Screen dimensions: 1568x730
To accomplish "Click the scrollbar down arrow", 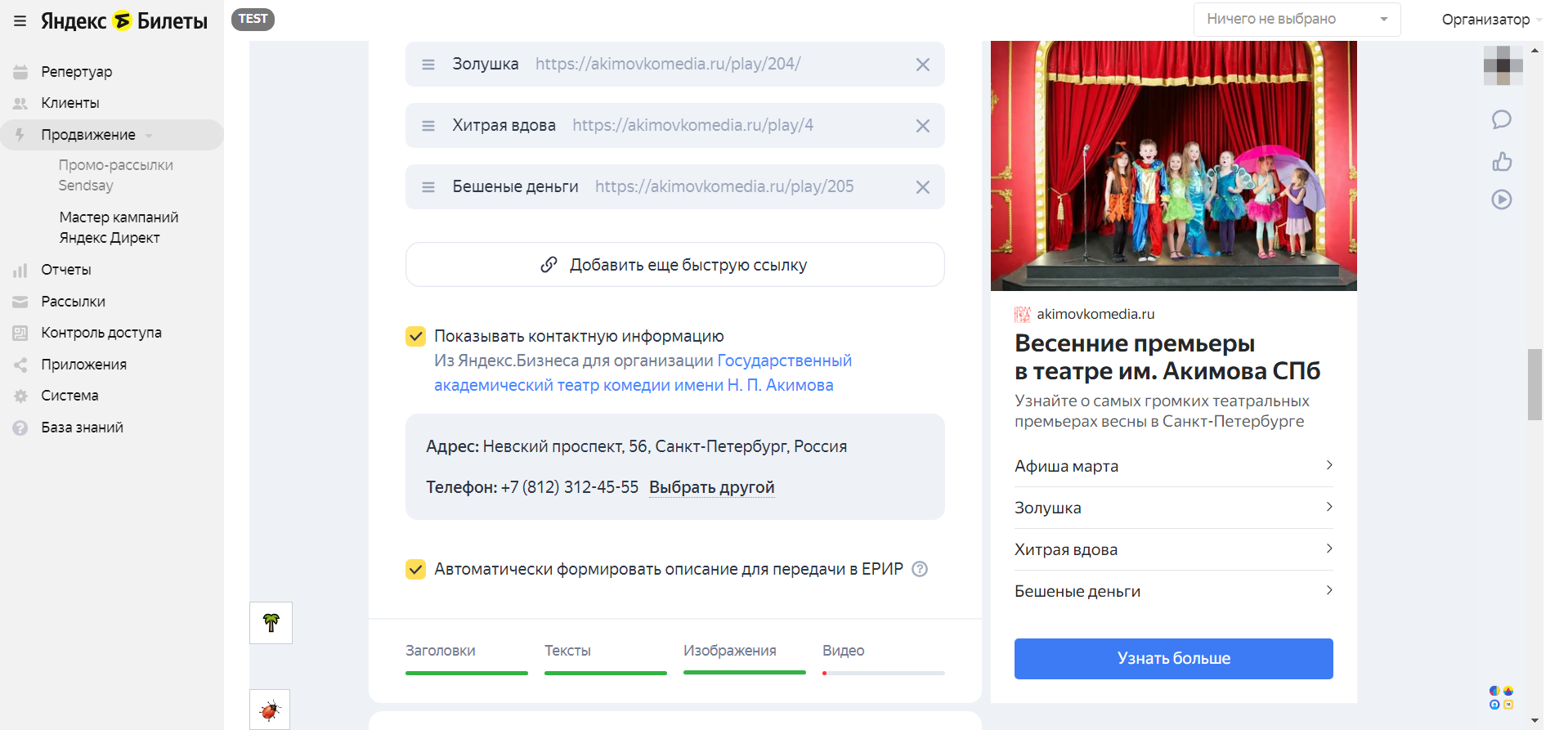I will (x=1535, y=721).
